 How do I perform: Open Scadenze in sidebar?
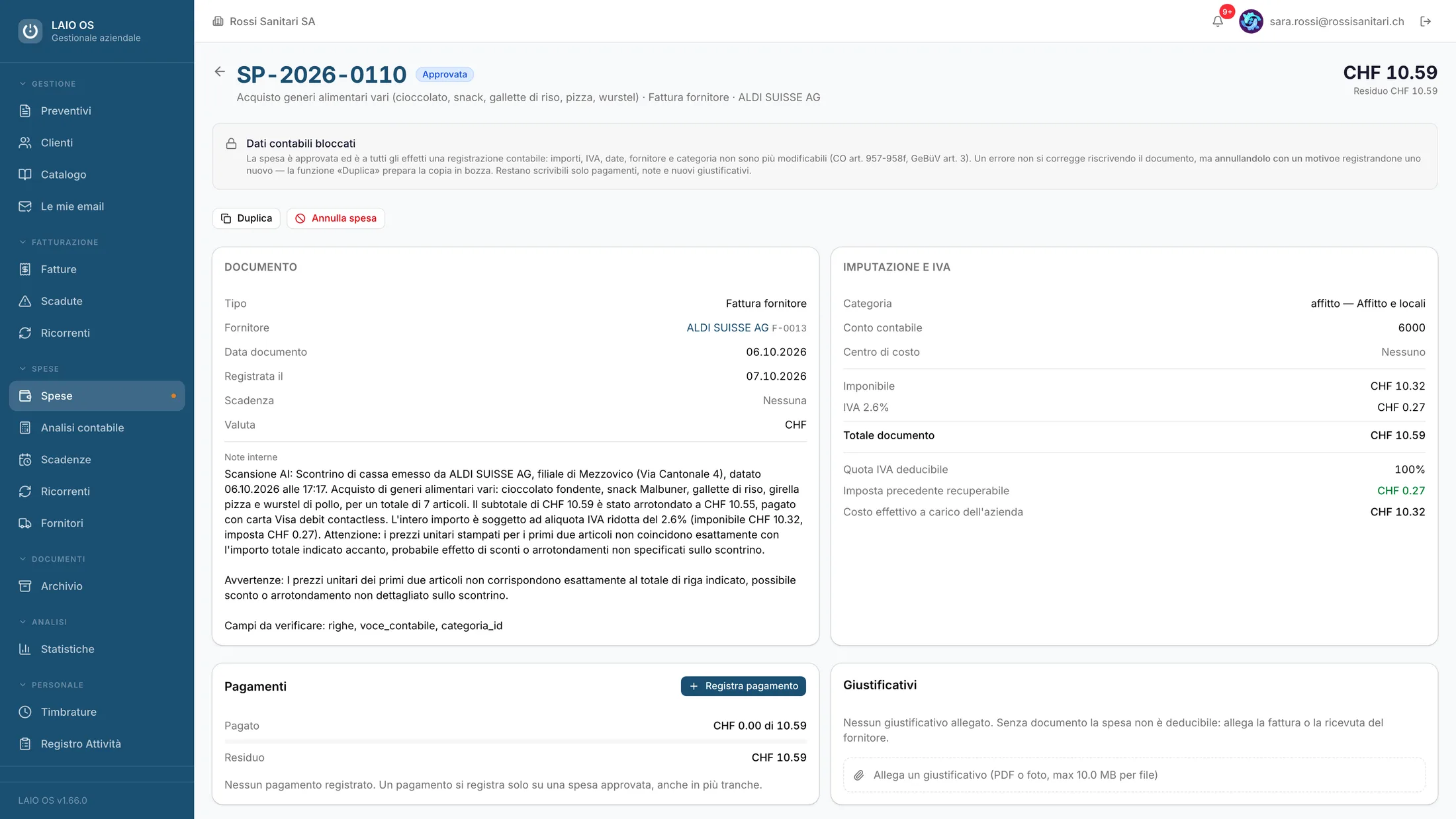pyautogui.click(x=97, y=459)
